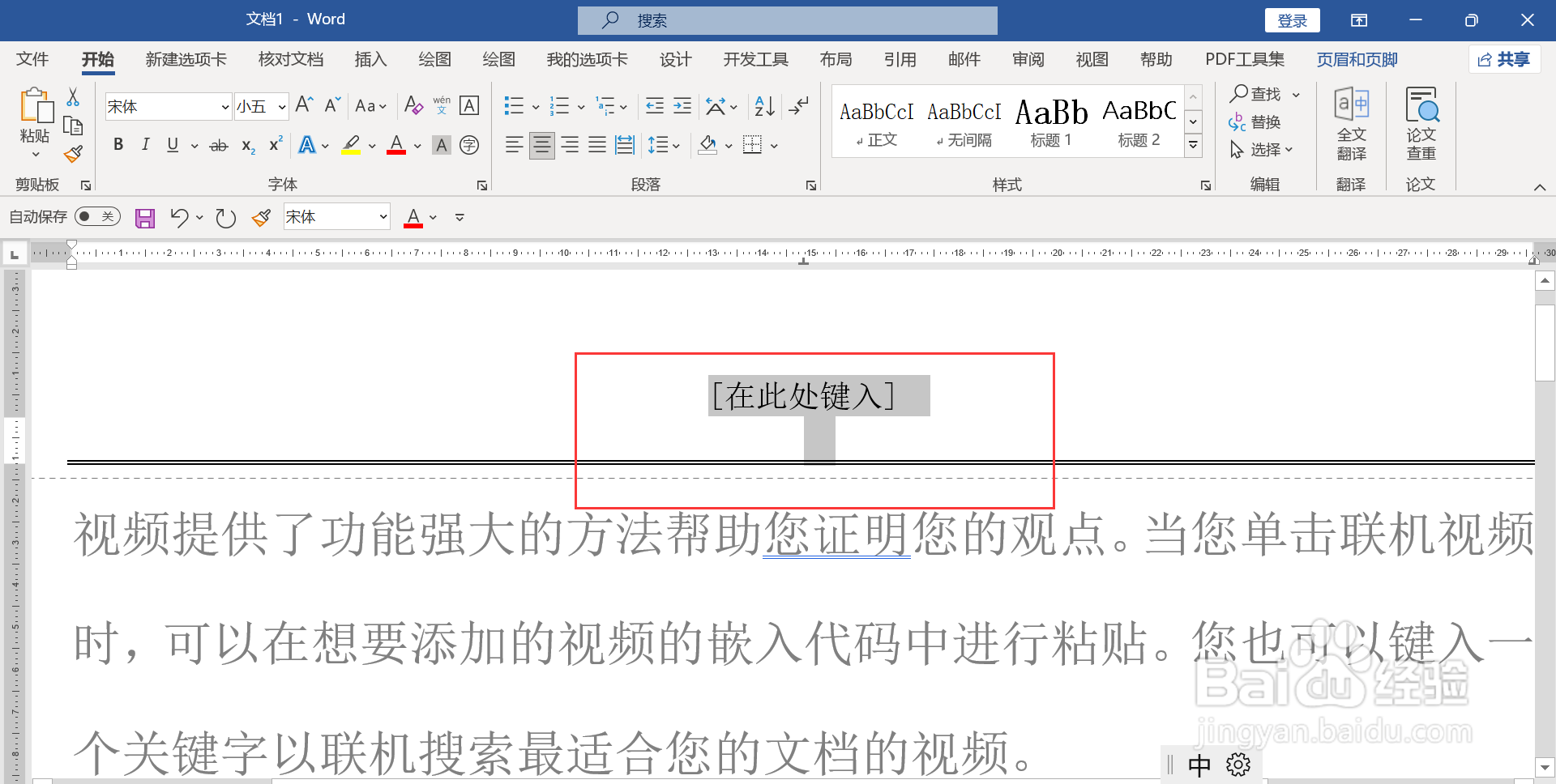Click 替换 replace button

coord(1255,122)
